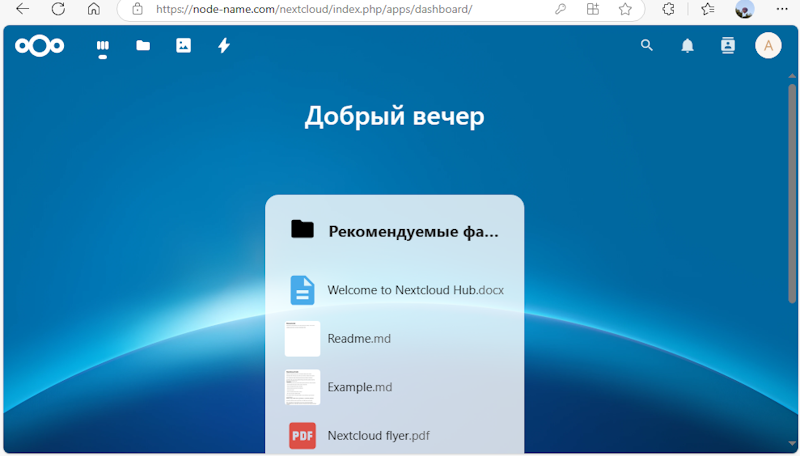Viewport: 800px width, 456px height.
Task: Click the page vertical scrollbar
Action: [x=792, y=194]
